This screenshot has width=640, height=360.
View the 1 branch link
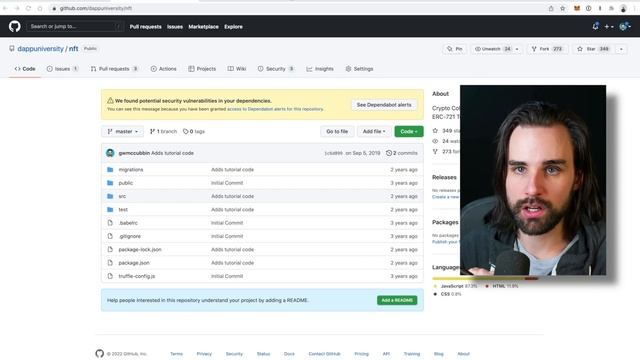click(x=163, y=131)
